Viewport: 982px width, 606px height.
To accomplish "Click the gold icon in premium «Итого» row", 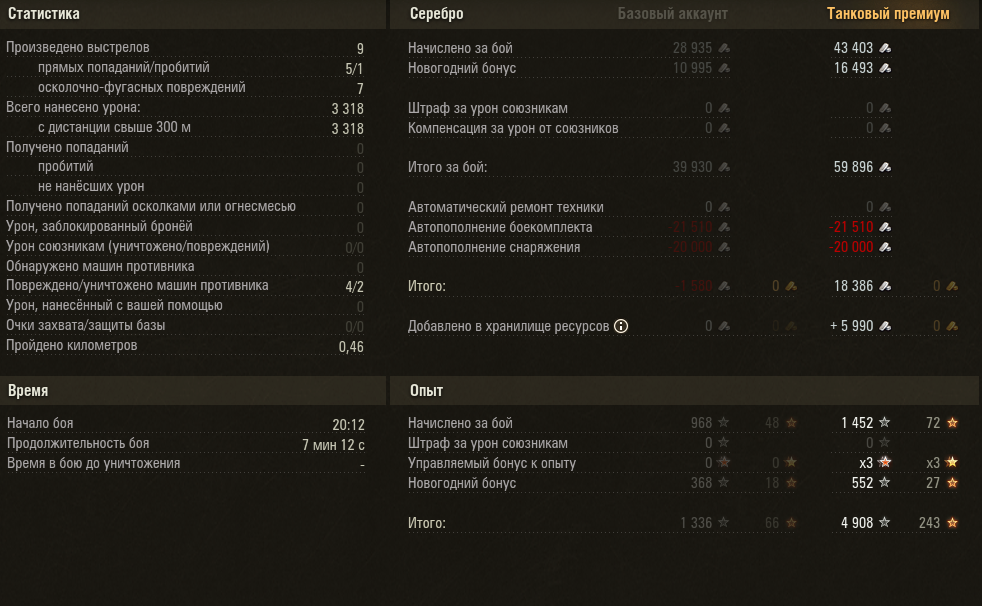I will tap(953, 286).
